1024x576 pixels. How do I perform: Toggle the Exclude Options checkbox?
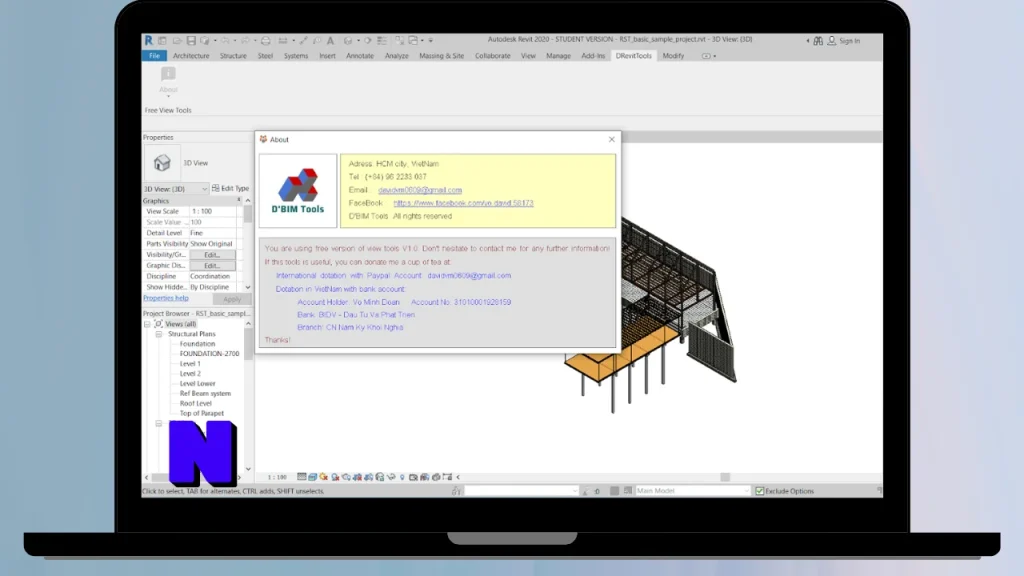click(x=760, y=491)
